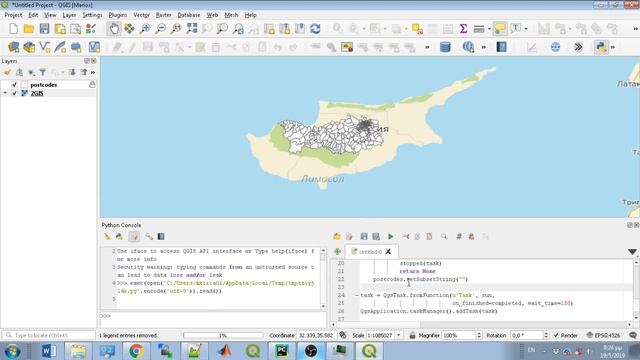The height and width of the screenshot is (360, 640).
Task: Save the script with editor floppy icon
Action: 364,236
